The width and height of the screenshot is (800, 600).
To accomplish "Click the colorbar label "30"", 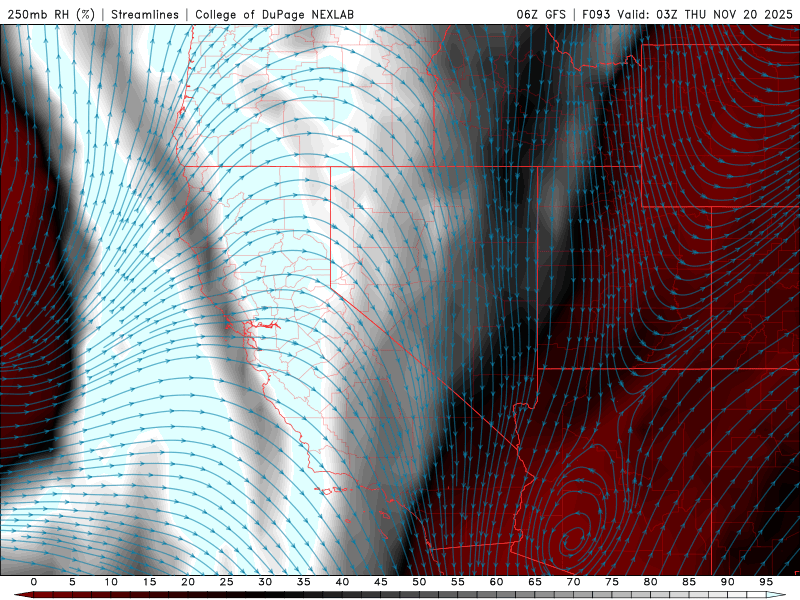I will 265,582.
